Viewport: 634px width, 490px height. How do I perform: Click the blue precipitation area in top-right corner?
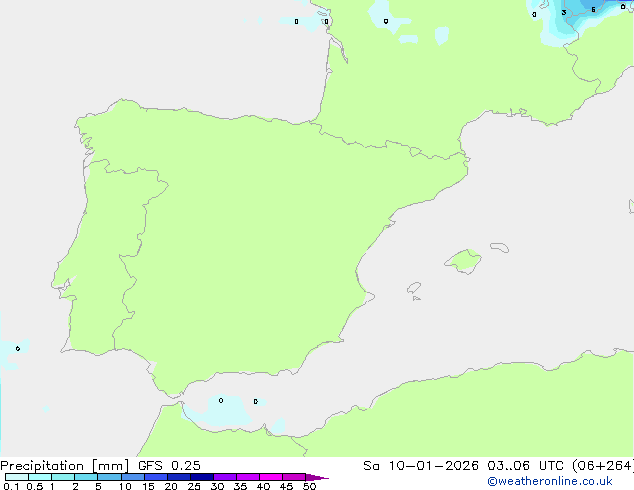click(x=578, y=14)
